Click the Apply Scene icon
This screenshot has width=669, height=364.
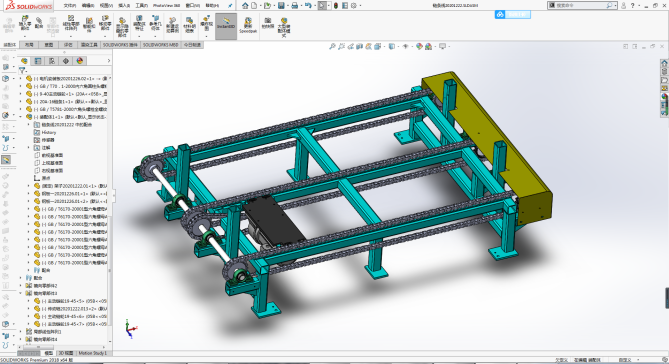428,46
